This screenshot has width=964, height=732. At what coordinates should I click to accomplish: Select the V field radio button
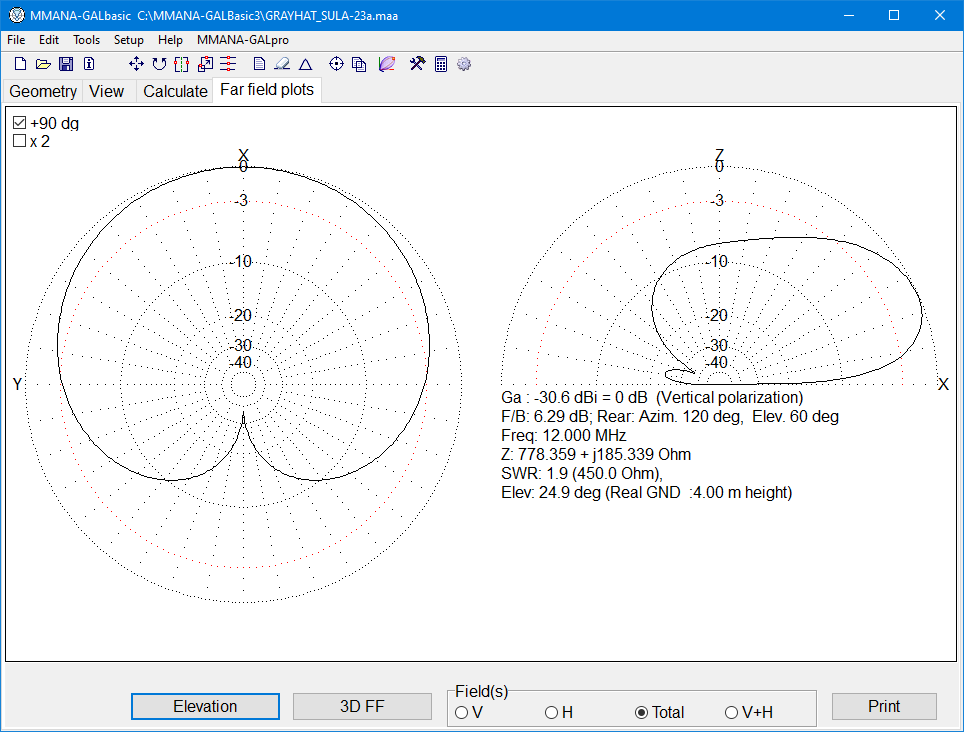[x=460, y=712]
